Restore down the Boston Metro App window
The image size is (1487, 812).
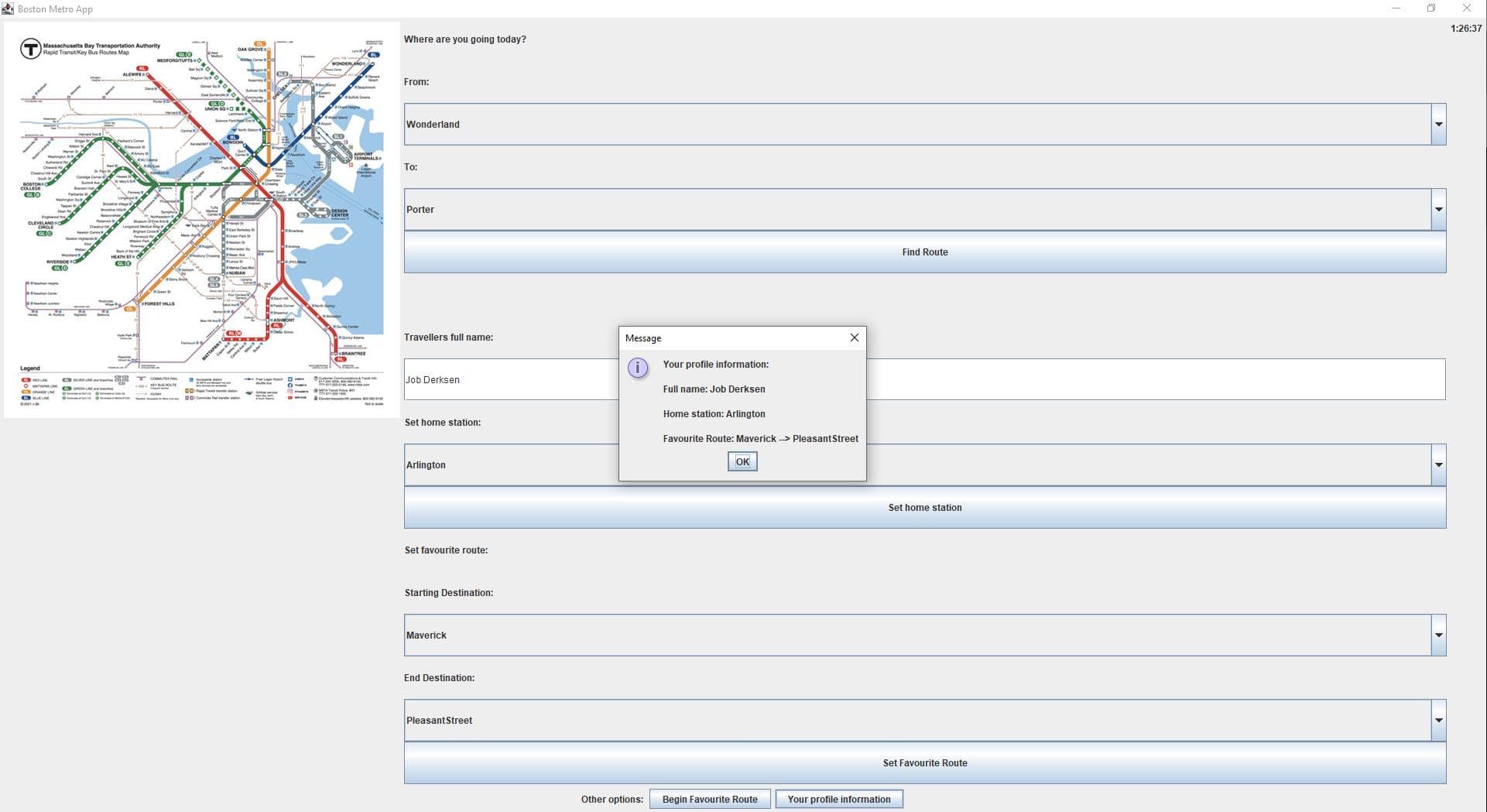coord(1431,9)
